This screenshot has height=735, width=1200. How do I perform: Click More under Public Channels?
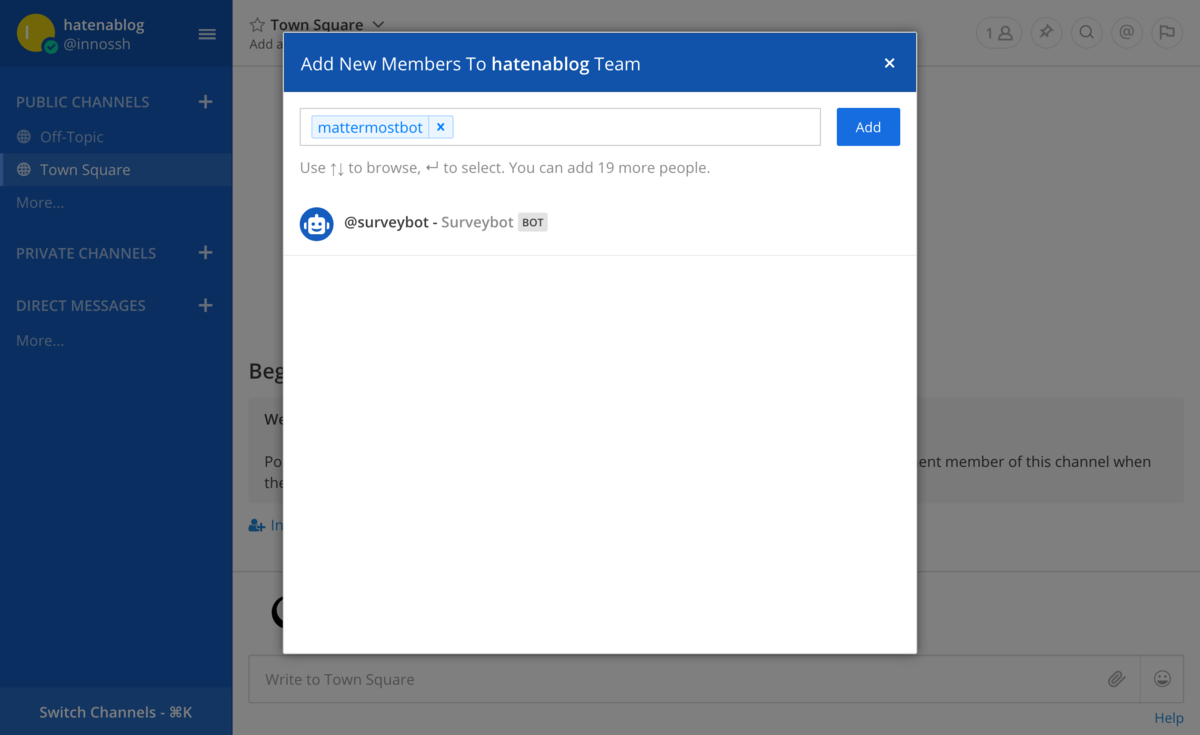coord(40,202)
